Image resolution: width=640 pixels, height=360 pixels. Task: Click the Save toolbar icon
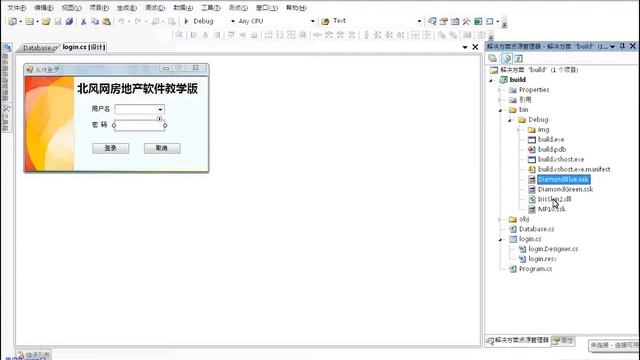pyautogui.click(x=58, y=21)
